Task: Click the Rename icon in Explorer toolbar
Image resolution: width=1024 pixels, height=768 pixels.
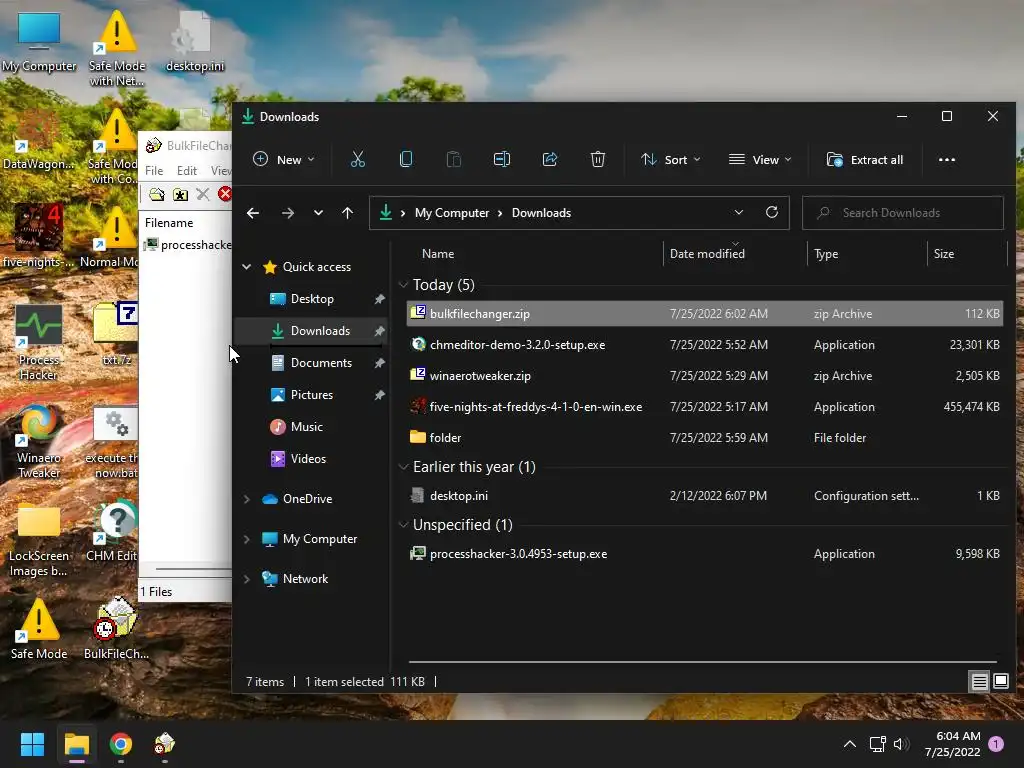Action: point(502,159)
